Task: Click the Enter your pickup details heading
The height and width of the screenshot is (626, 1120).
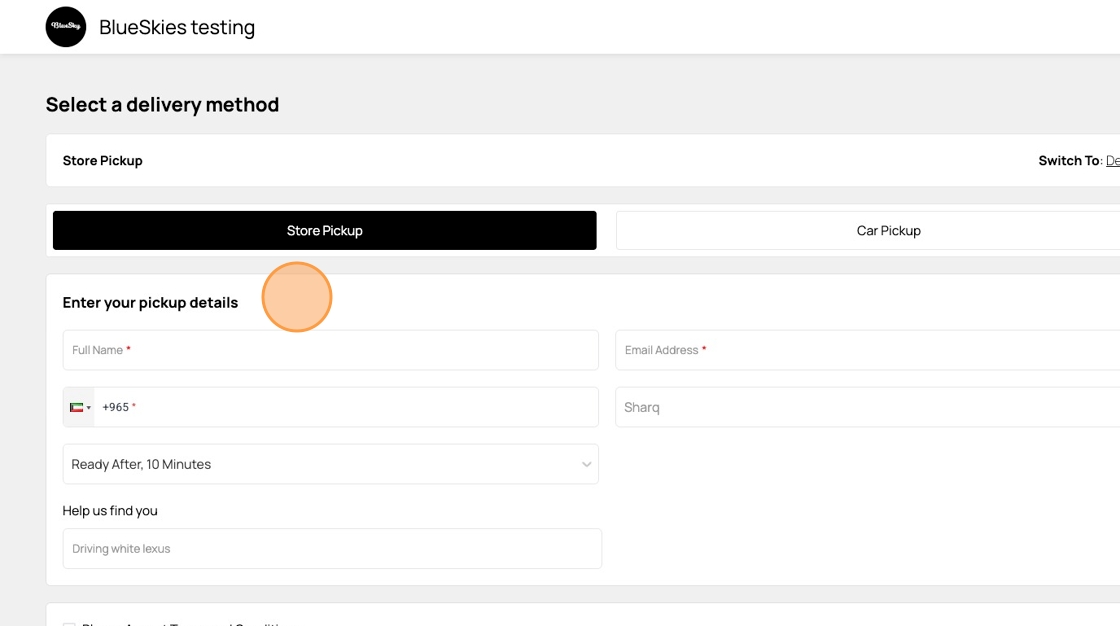Action: pos(150,303)
